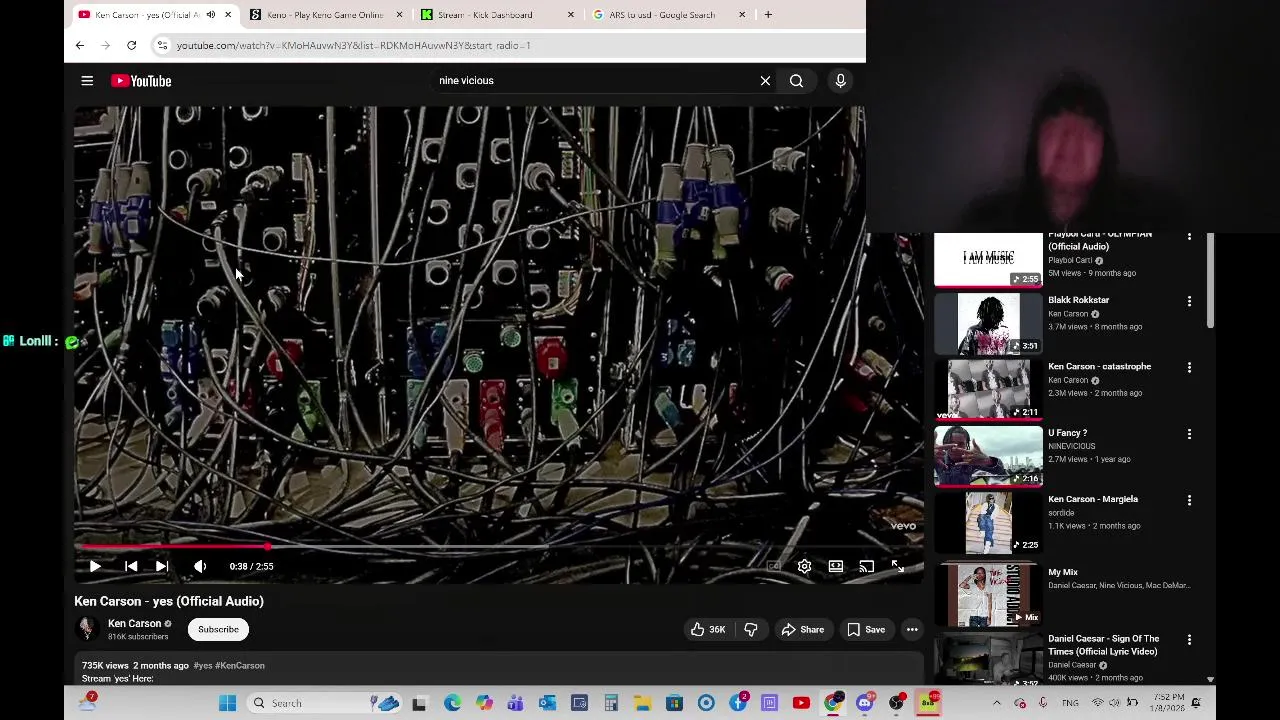Open Microsoft Edge from the taskbar
Screen dimensions: 1280x720
click(x=453, y=703)
